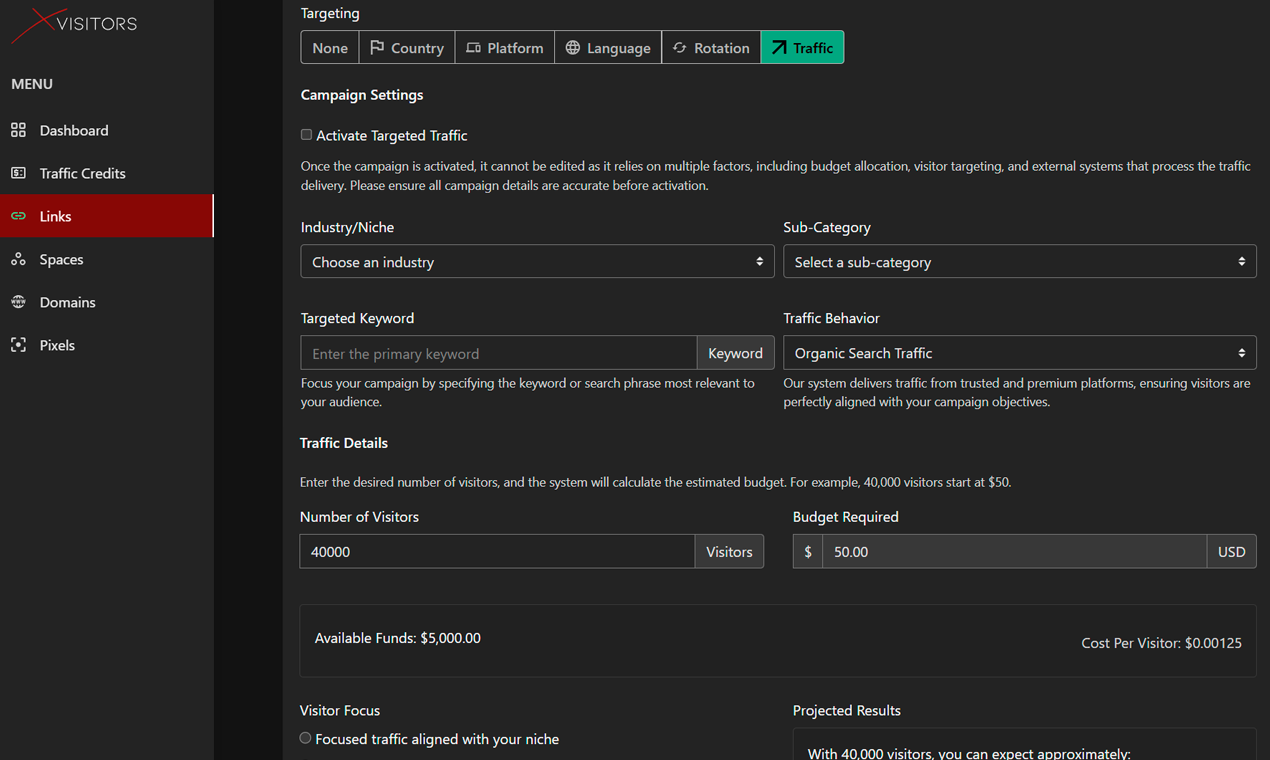Open the Traffic Behavior dropdown
Screen dimensions: 1270x760
[x=1020, y=352]
